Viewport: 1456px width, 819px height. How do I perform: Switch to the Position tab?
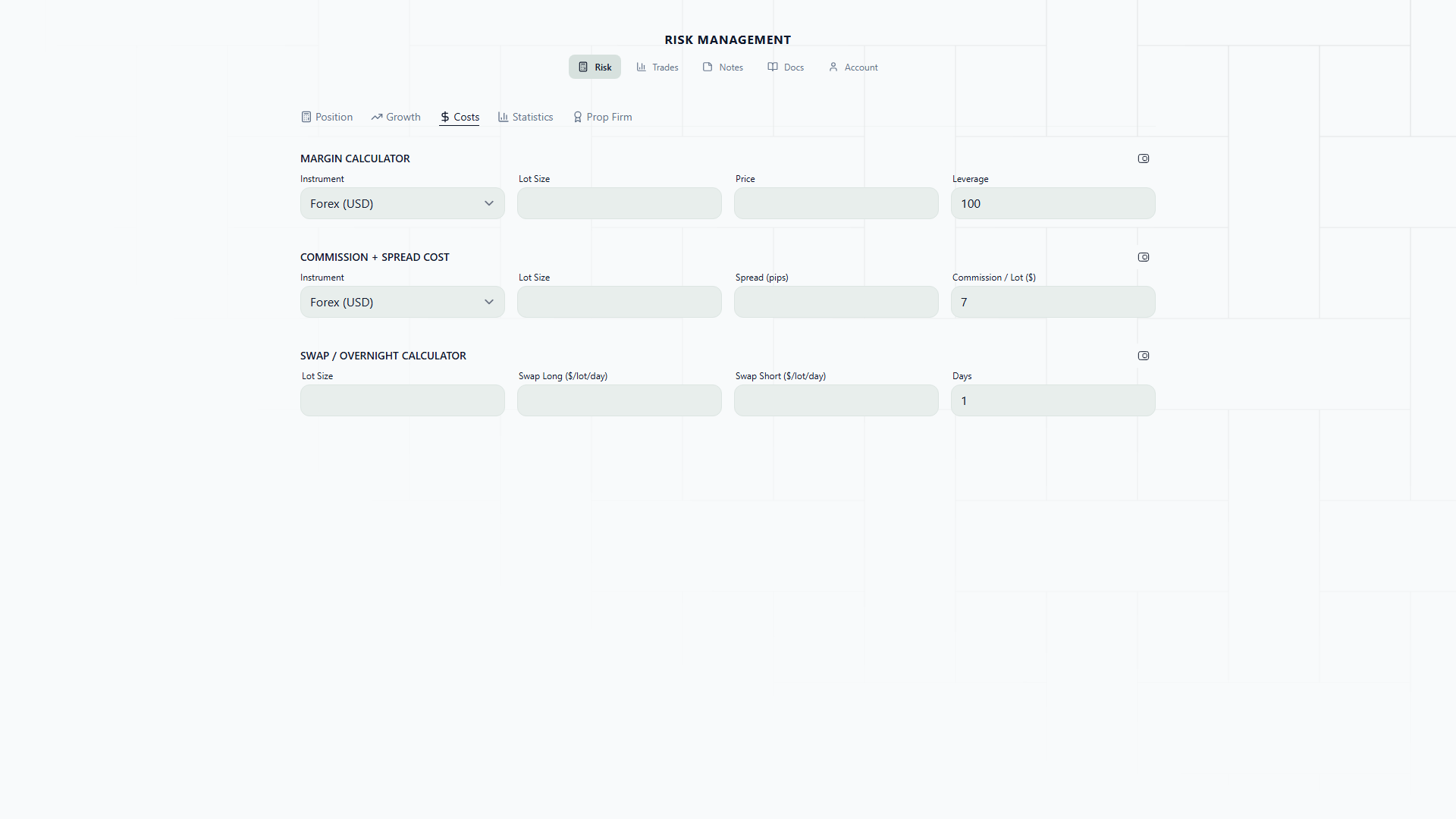click(327, 117)
